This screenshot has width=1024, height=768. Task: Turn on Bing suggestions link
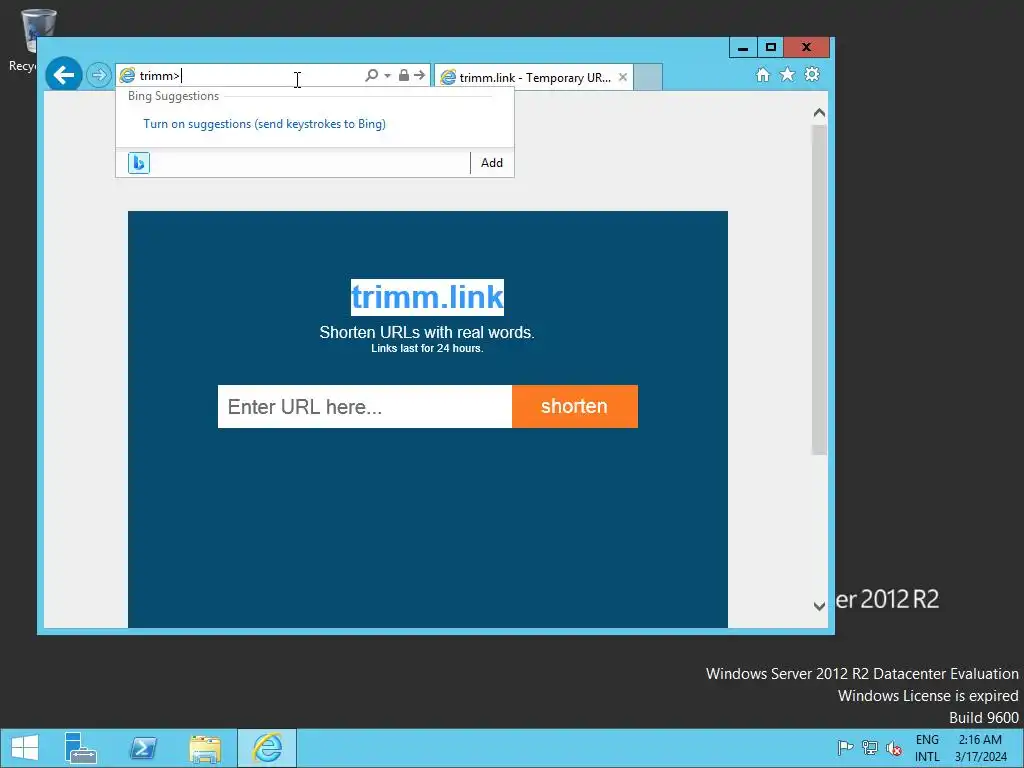[264, 124]
